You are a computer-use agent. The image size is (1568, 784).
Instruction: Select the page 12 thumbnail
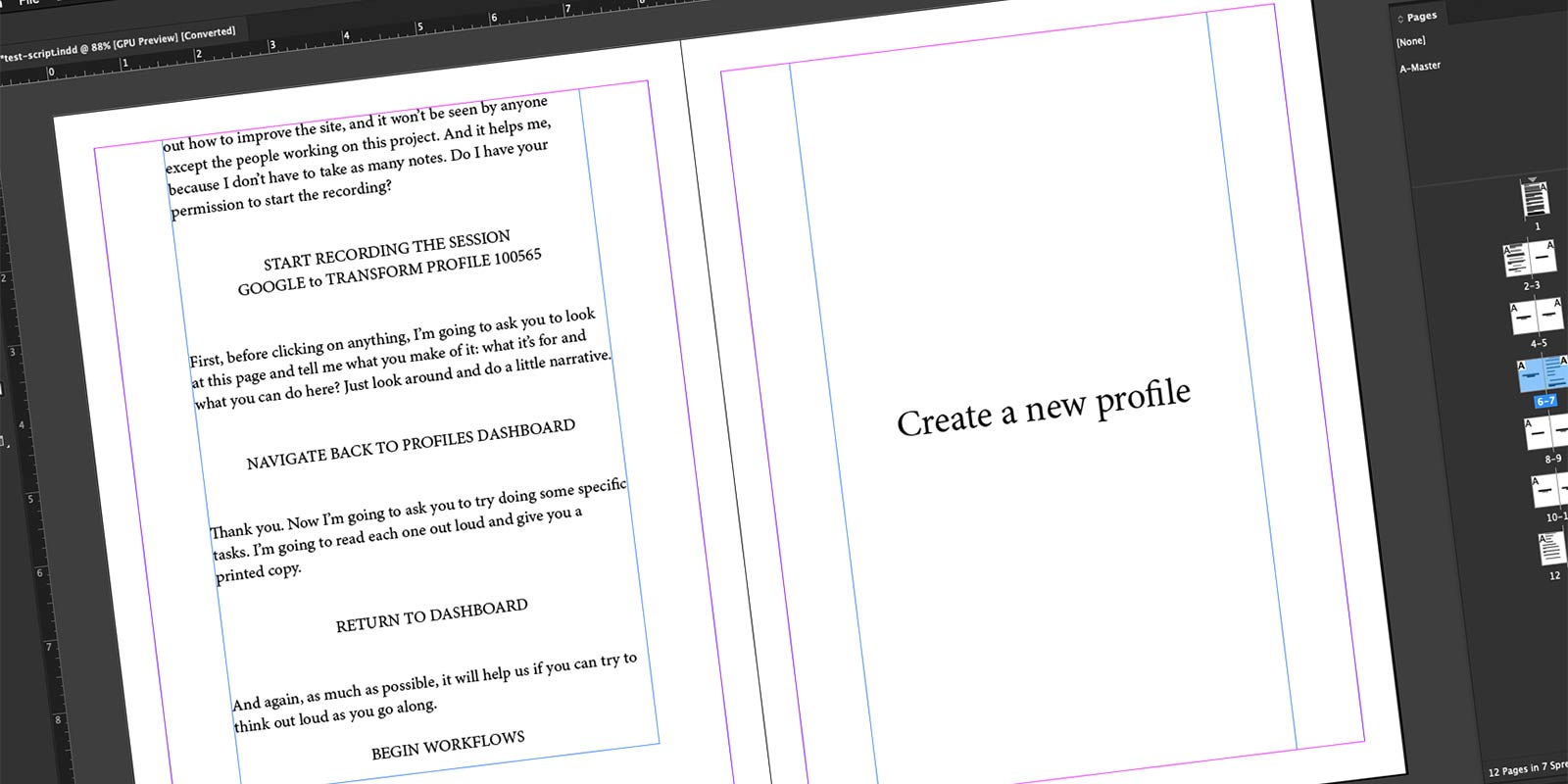pos(1550,549)
